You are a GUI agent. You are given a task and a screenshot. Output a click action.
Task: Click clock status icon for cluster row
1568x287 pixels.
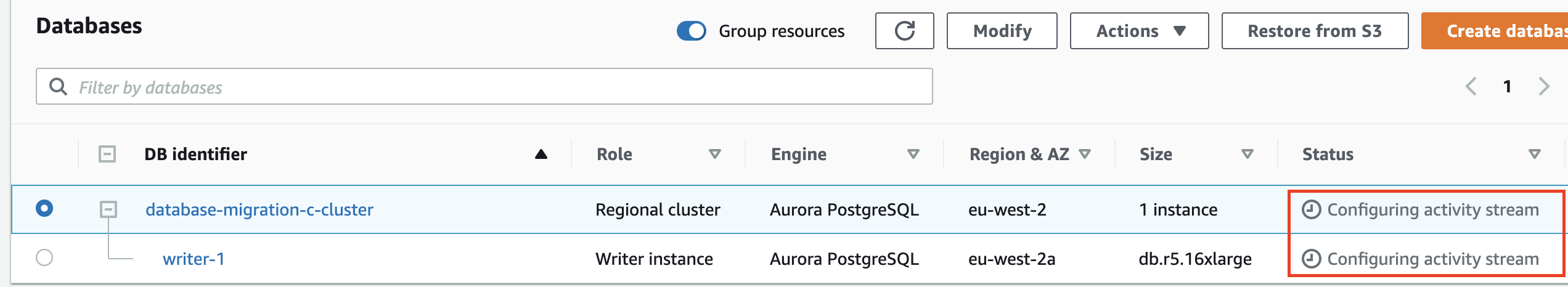[1311, 210]
